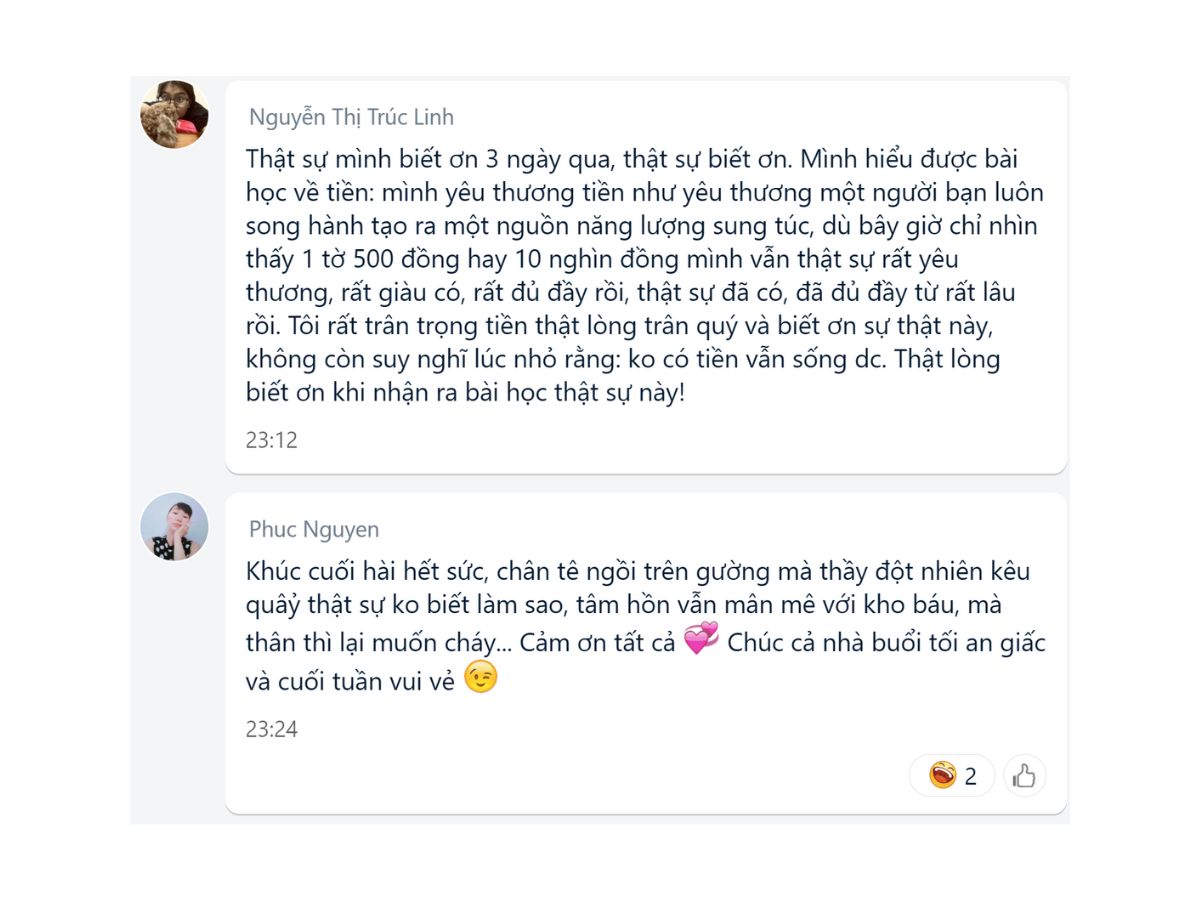
Task: Open Nguyễn Thị Trúc Linh's profile picture
Action: click(174, 114)
